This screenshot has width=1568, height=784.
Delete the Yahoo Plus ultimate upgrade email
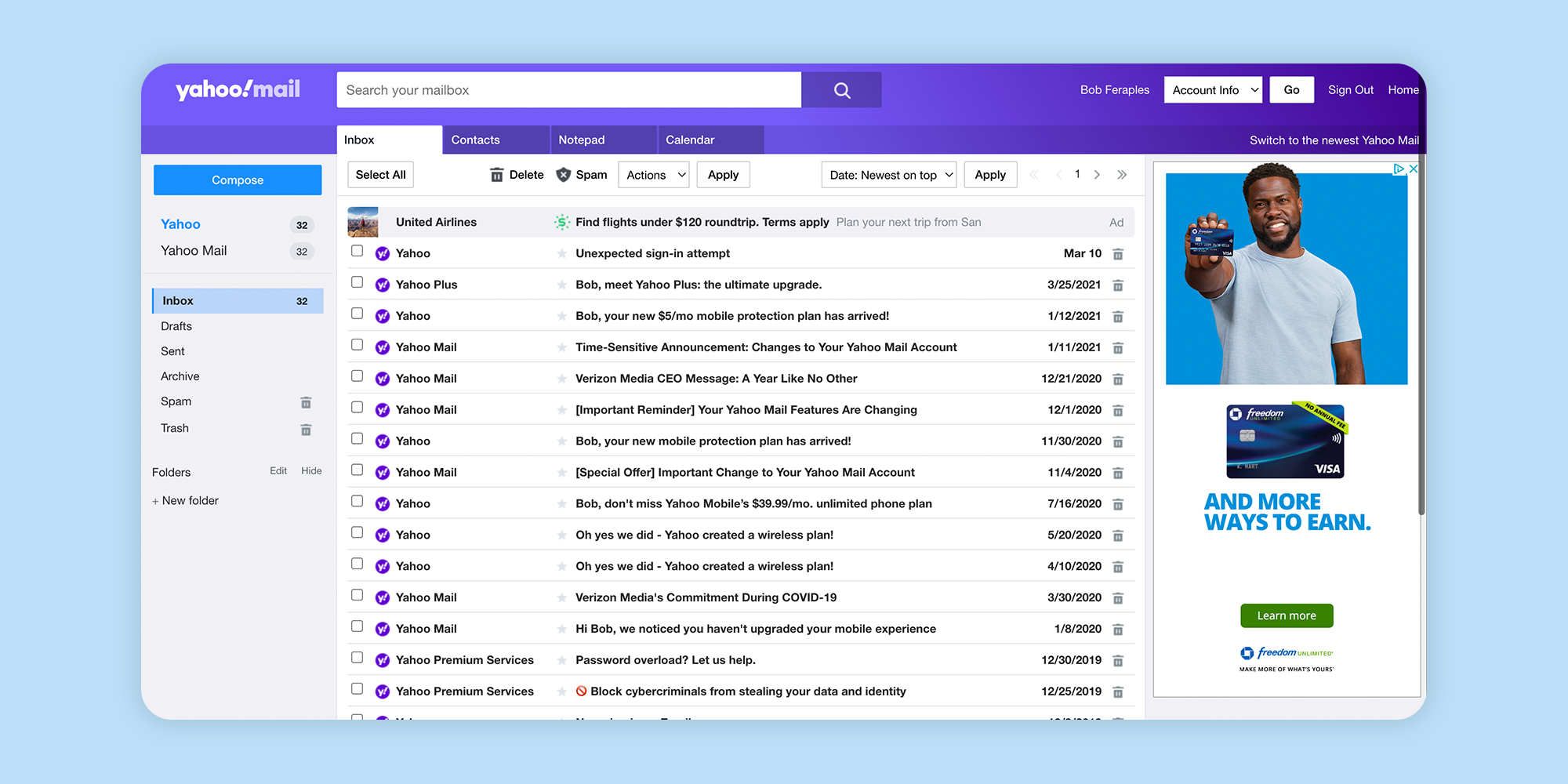click(1118, 285)
